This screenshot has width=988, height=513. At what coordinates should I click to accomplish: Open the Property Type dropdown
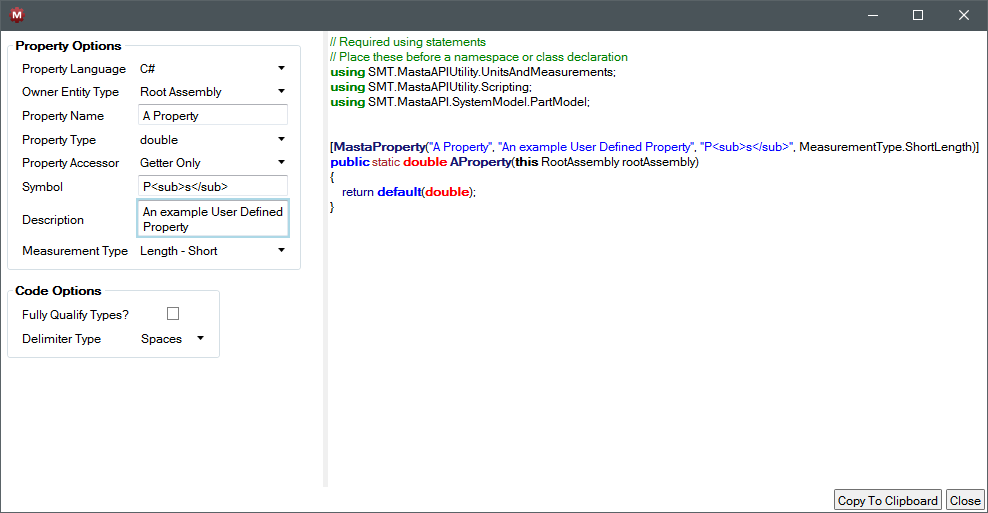[212, 139]
